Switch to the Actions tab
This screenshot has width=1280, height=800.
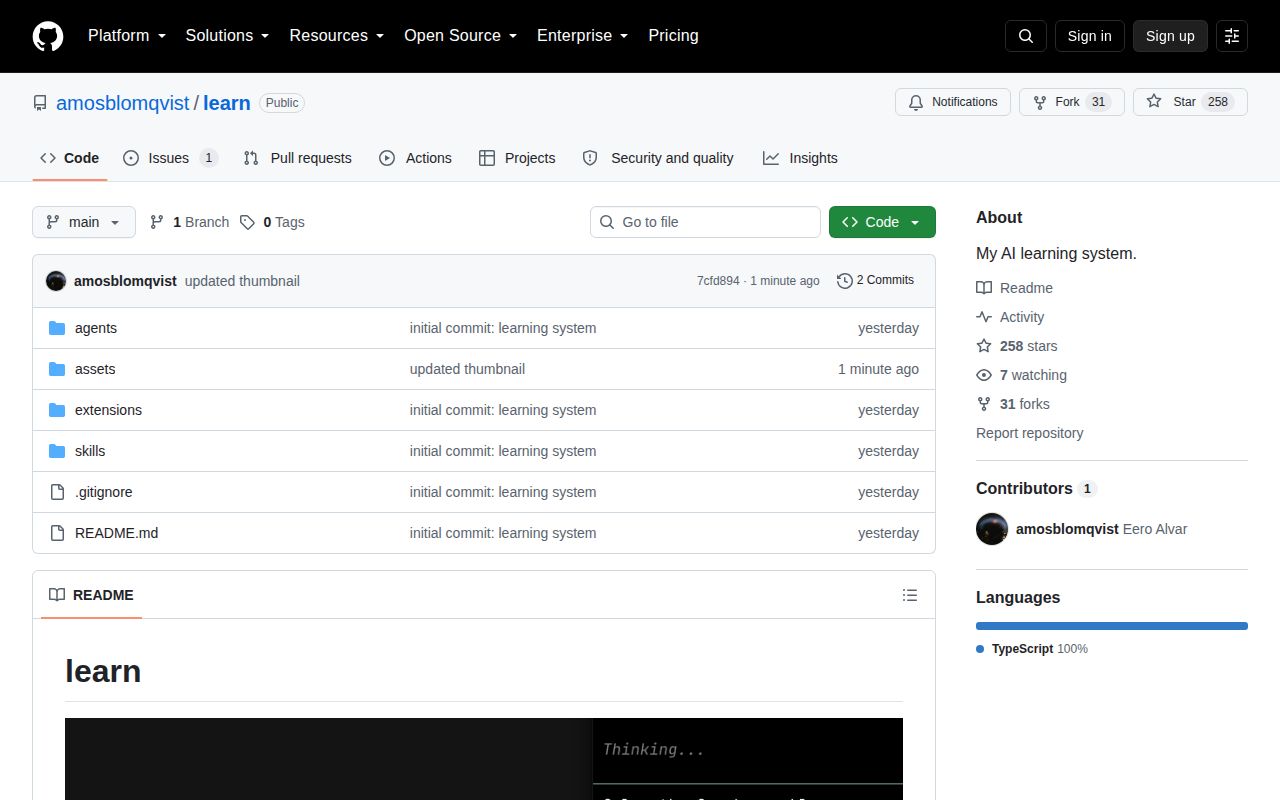pos(415,158)
